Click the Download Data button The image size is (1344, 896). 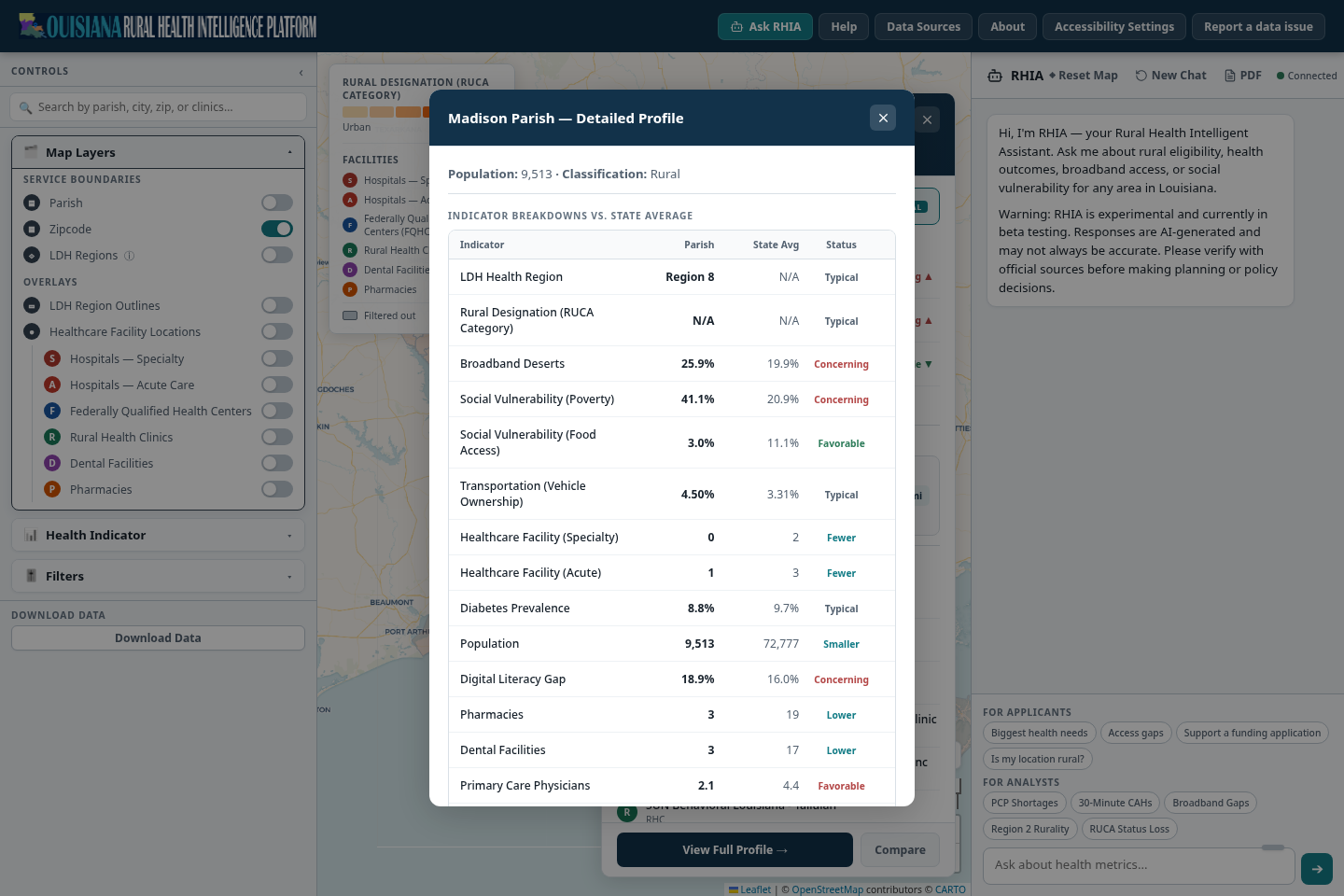click(x=159, y=638)
